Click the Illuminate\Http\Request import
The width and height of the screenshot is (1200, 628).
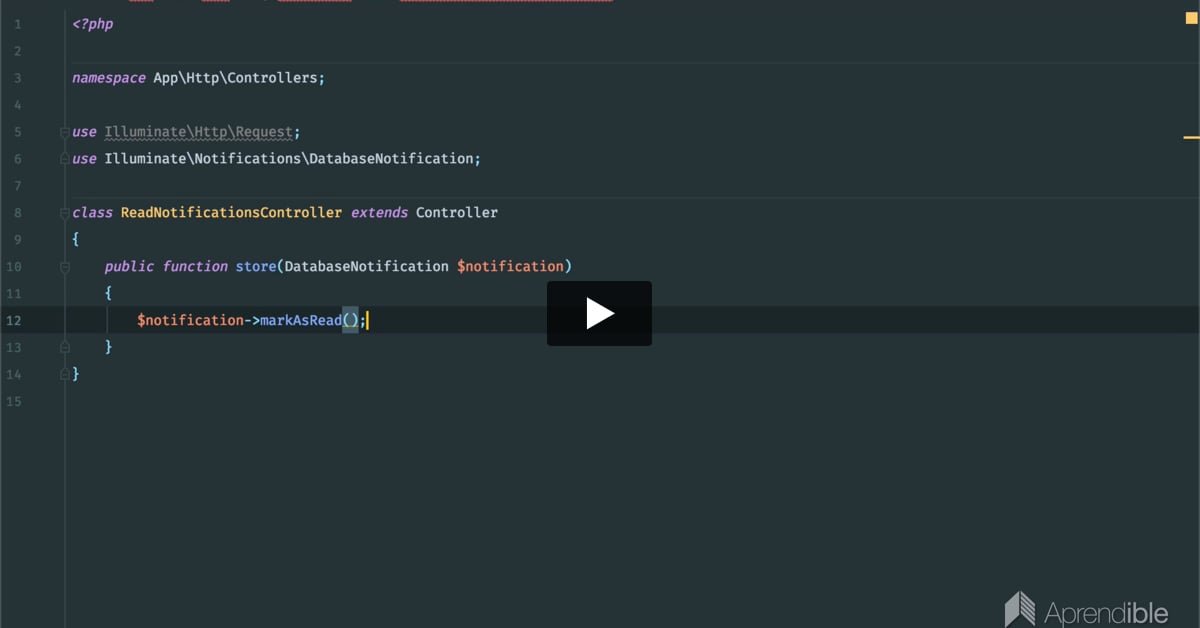199,131
